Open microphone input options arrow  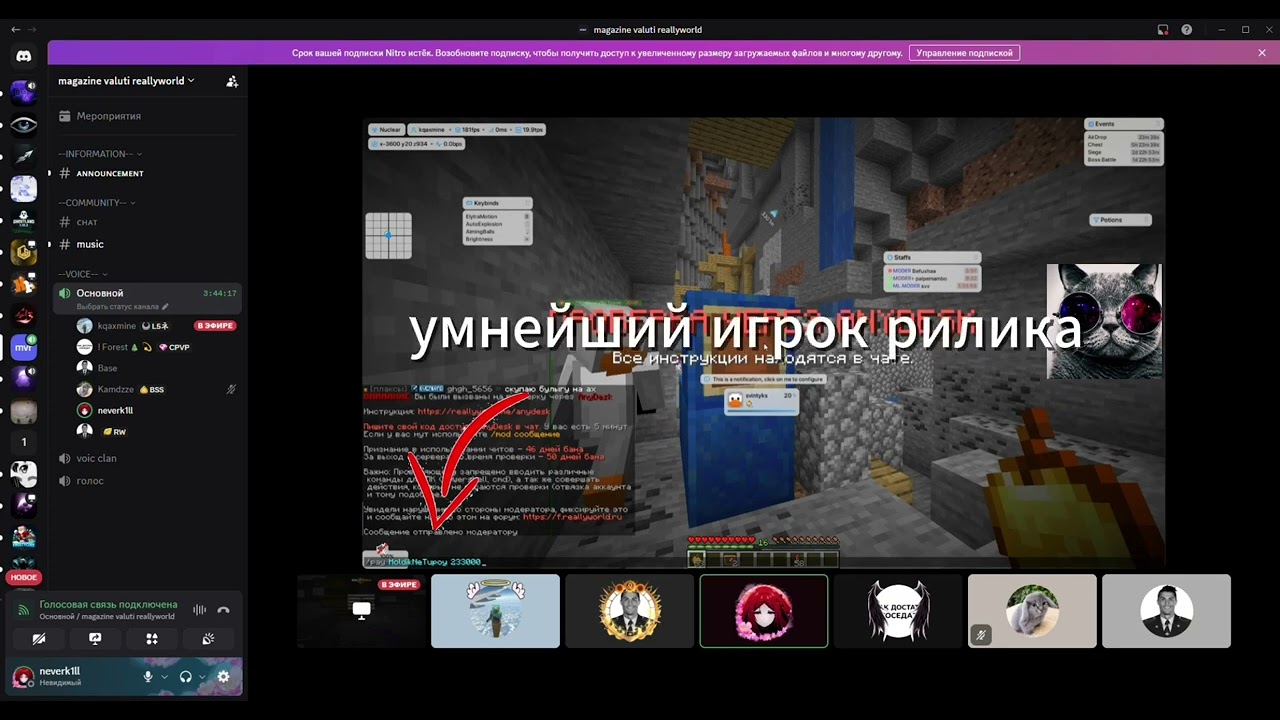pos(164,677)
